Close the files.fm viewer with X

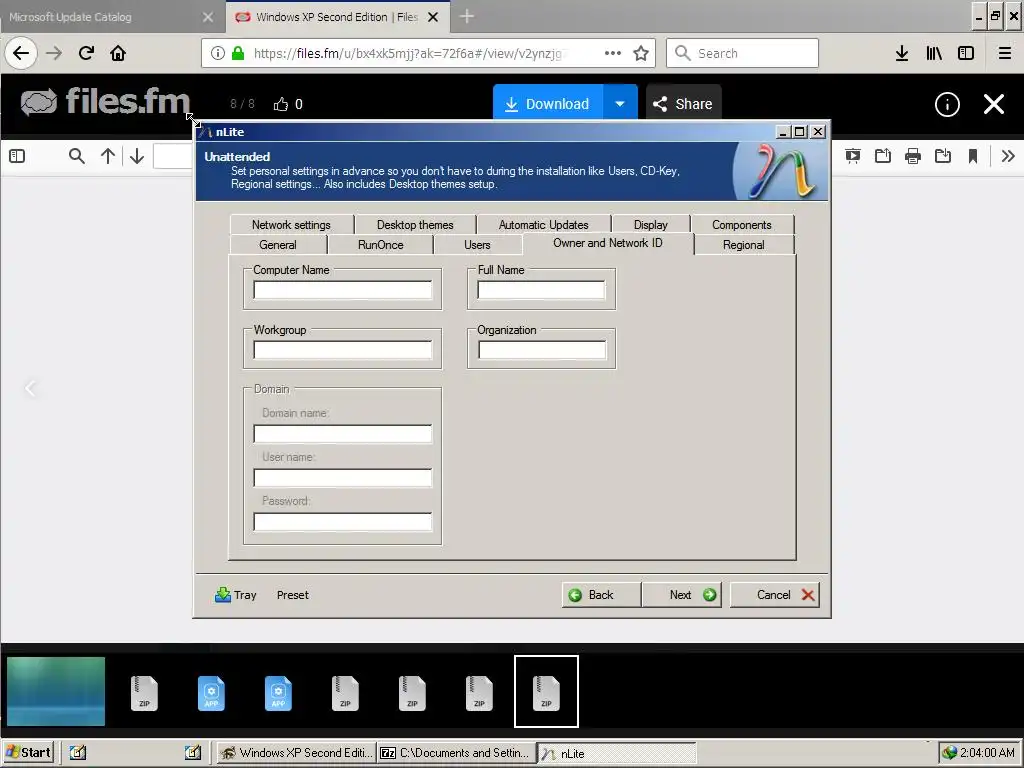[x=994, y=104]
